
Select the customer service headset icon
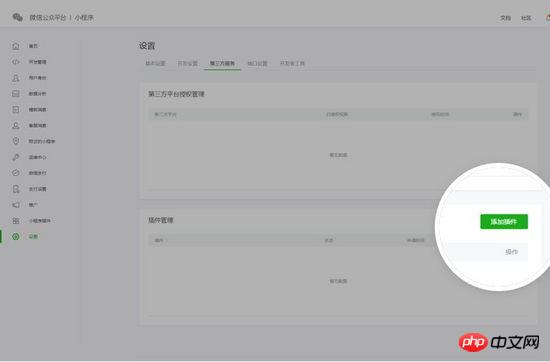[x=16, y=125]
